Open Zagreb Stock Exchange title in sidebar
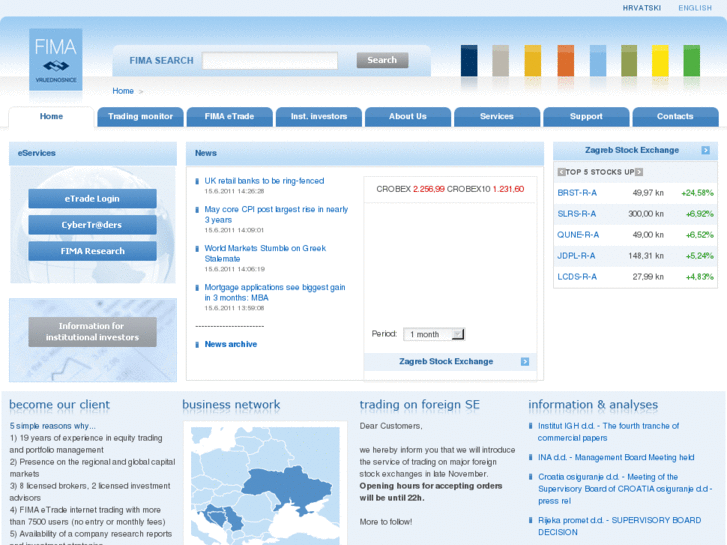The width and height of the screenshot is (727, 545). (631, 150)
